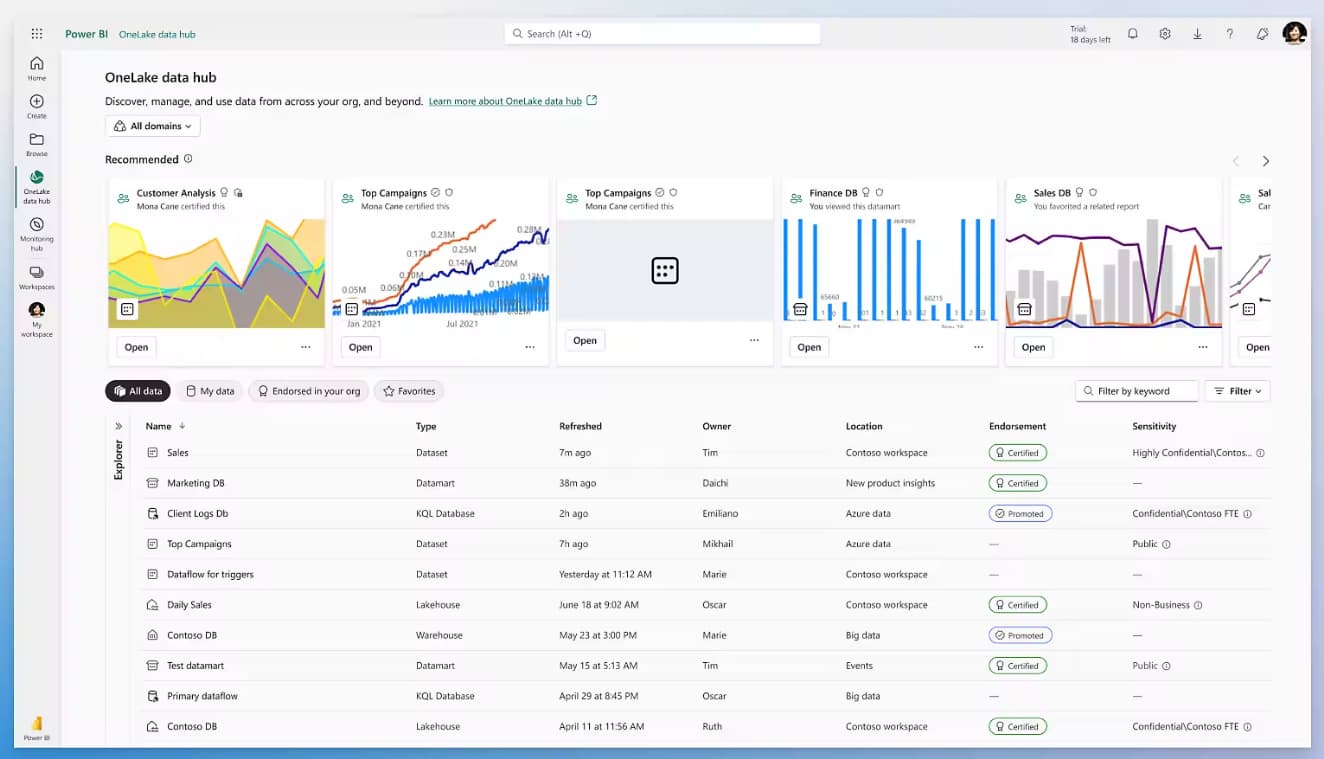Click Open on placeholder Top Campaigns card
The width and height of the screenshot is (1324, 759).
[585, 340]
